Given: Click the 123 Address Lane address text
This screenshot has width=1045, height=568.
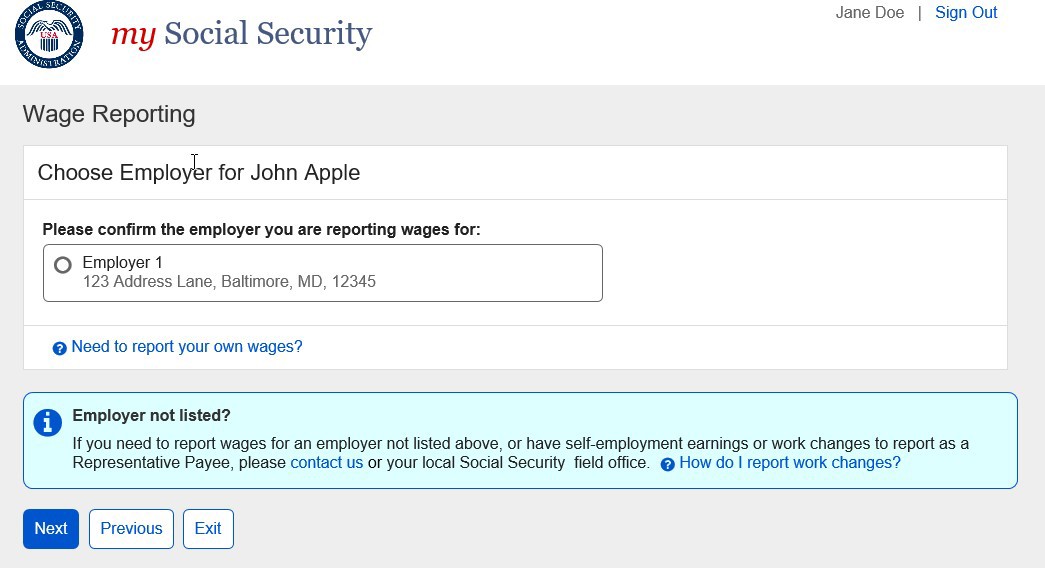Looking at the screenshot, I should point(229,282).
